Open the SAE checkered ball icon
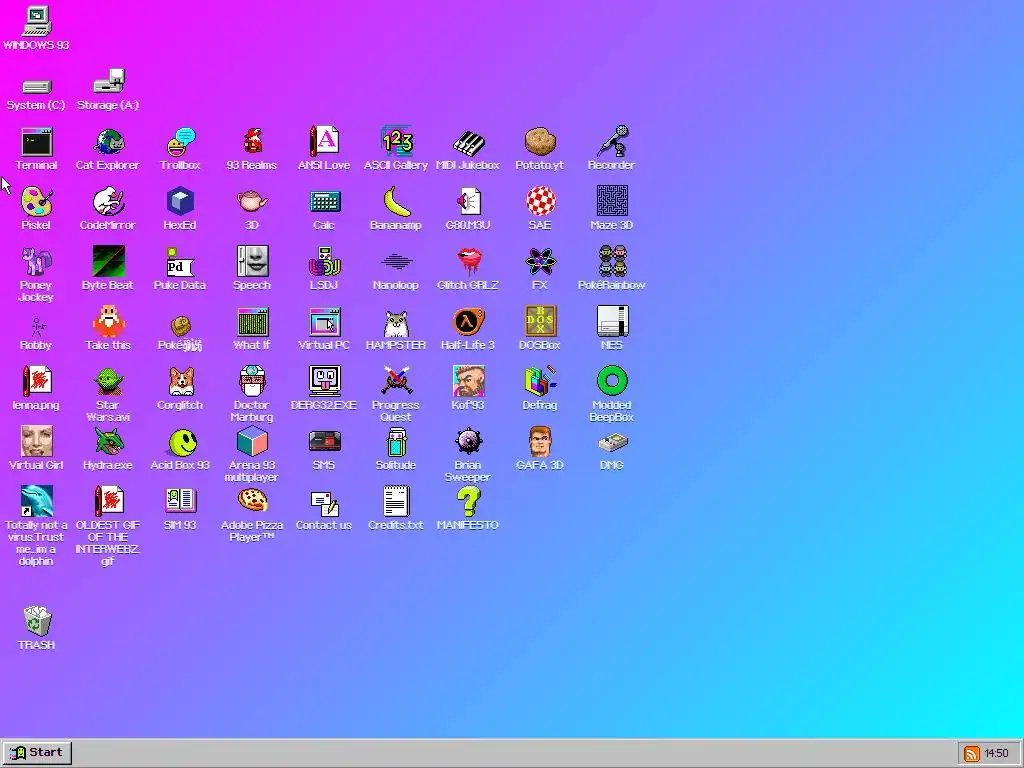The image size is (1024, 768). click(540, 202)
